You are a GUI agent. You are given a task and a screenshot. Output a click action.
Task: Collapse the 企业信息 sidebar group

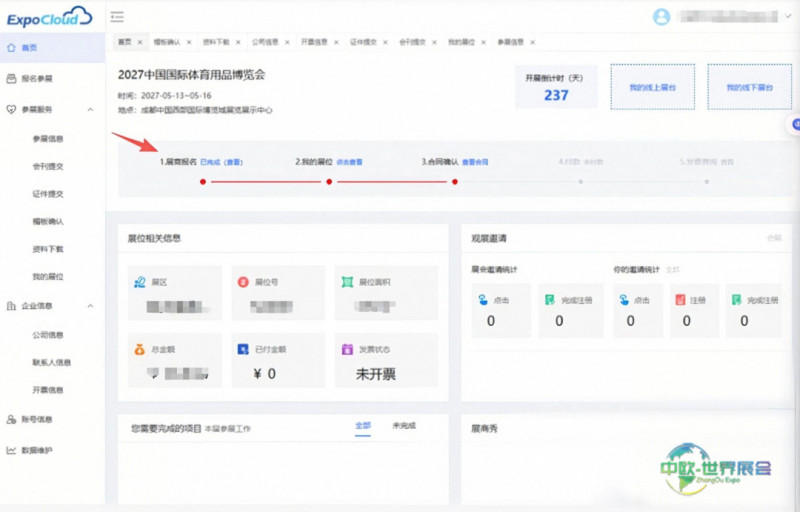[90, 306]
